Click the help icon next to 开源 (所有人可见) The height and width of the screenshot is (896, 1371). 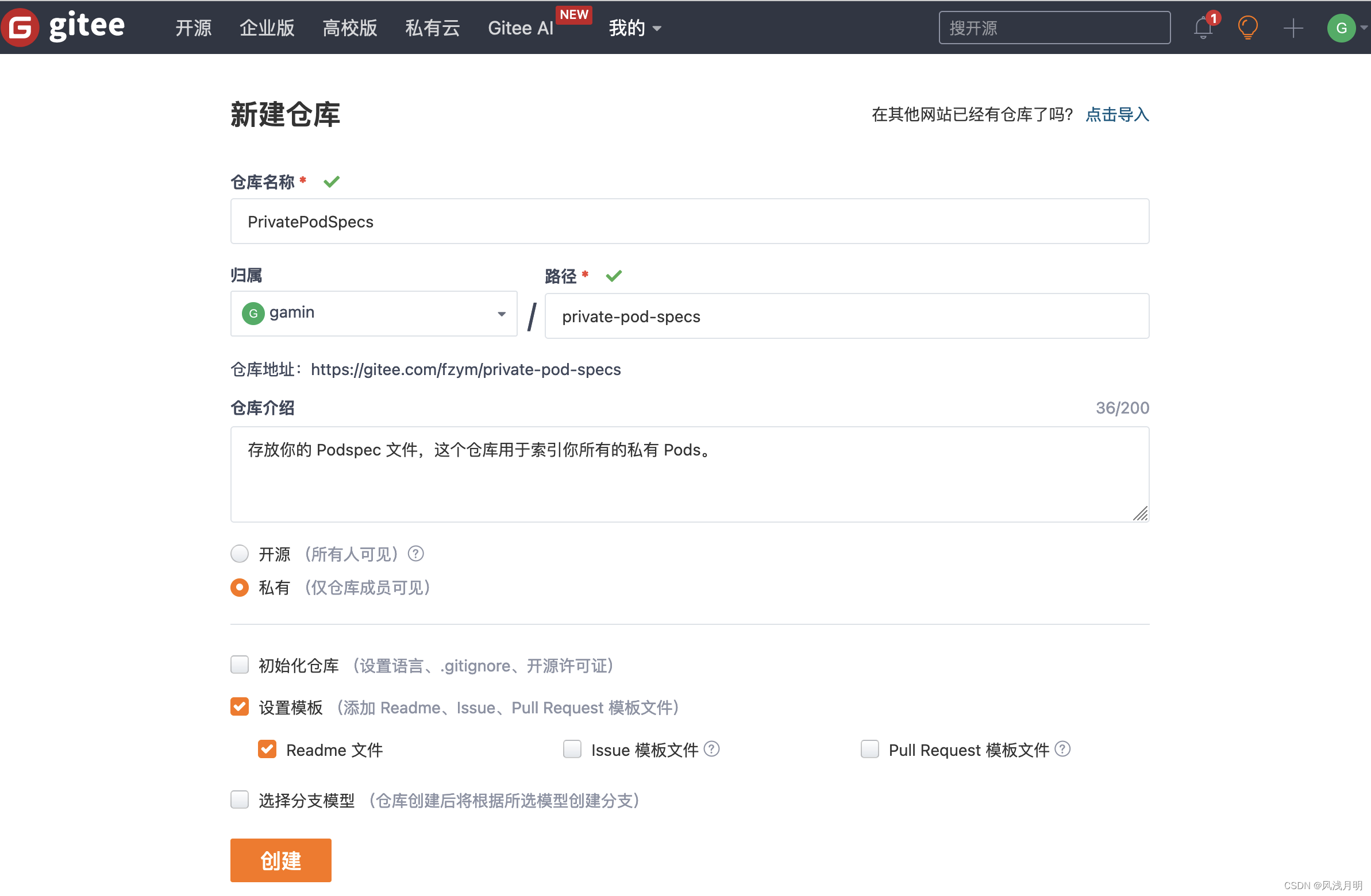(416, 554)
